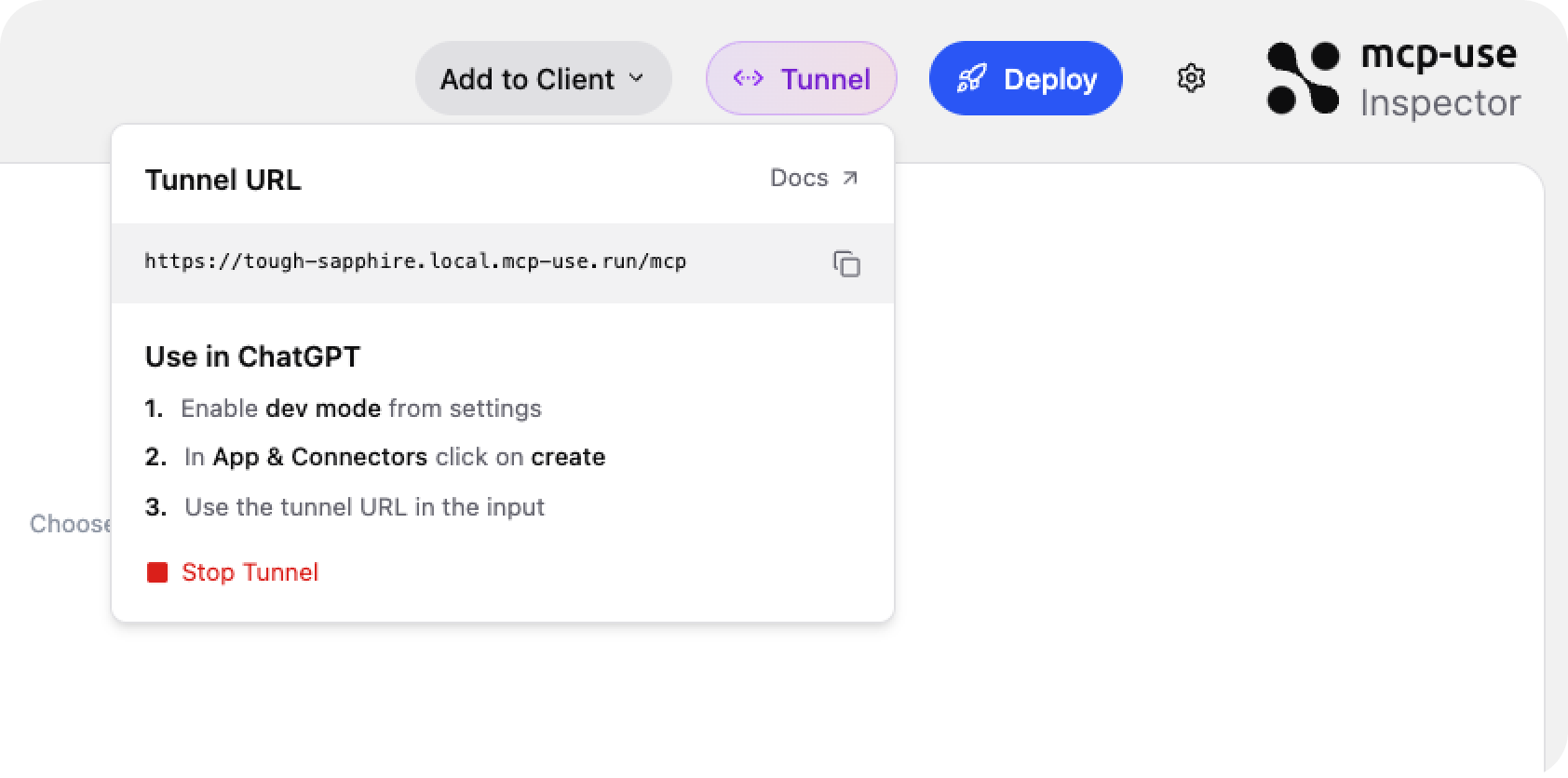Click the 'Use in ChatGPT' heading
1568x778 pixels.
(x=252, y=356)
